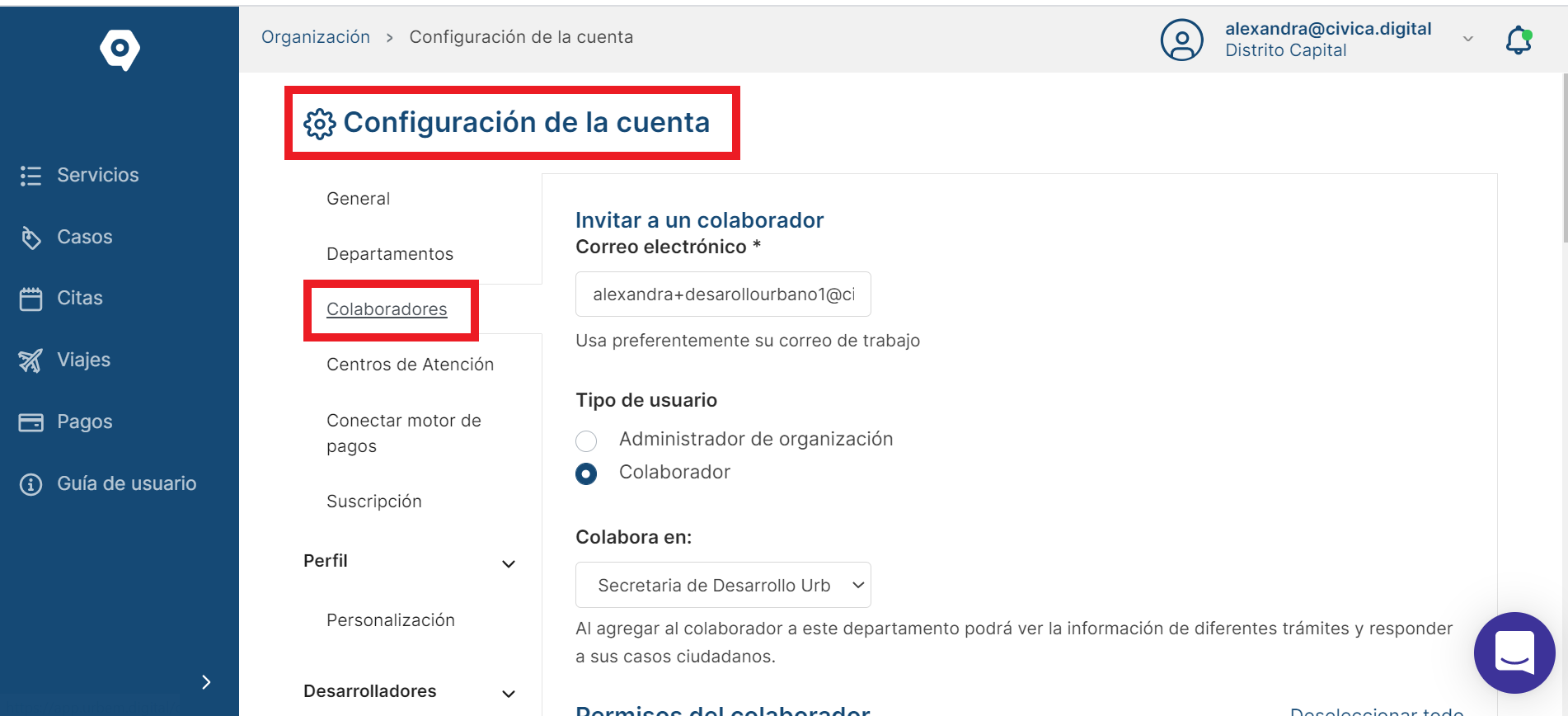Click the Correo electrónico input field
The image size is (1568, 716).
click(723, 294)
